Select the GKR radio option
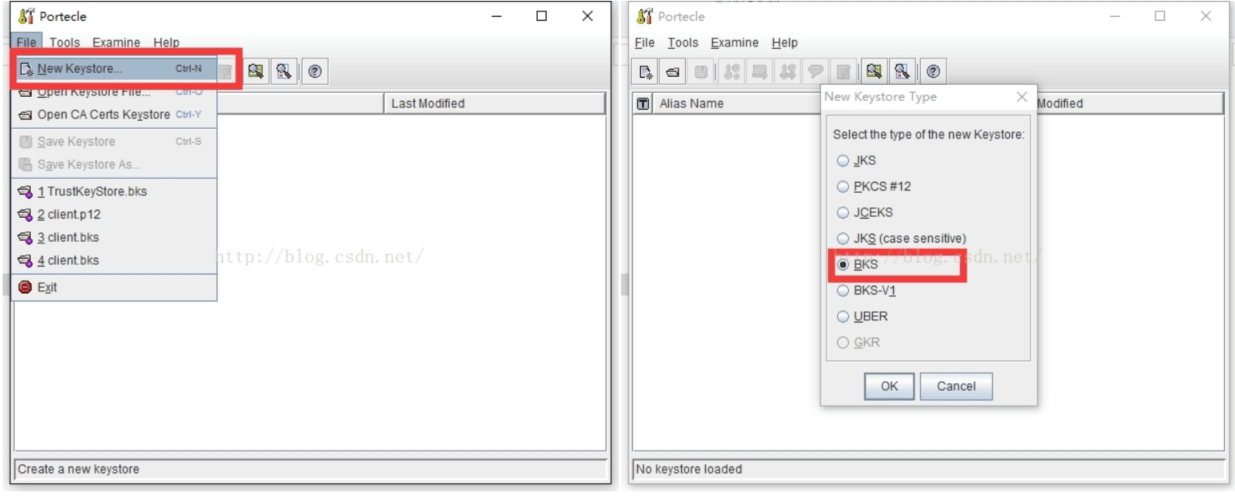The image size is (1235, 496). [859, 342]
